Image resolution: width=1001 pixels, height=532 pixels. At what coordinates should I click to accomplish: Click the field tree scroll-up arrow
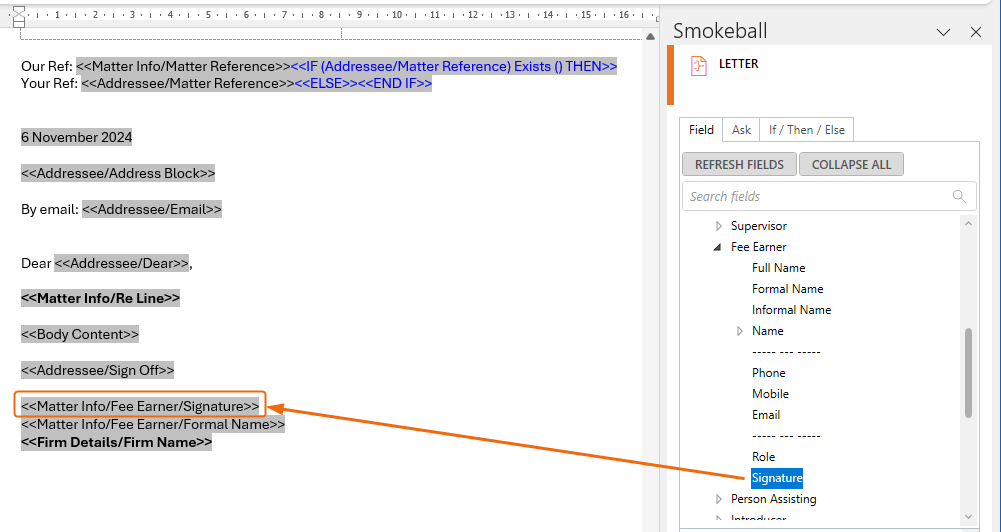(x=968, y=224)
